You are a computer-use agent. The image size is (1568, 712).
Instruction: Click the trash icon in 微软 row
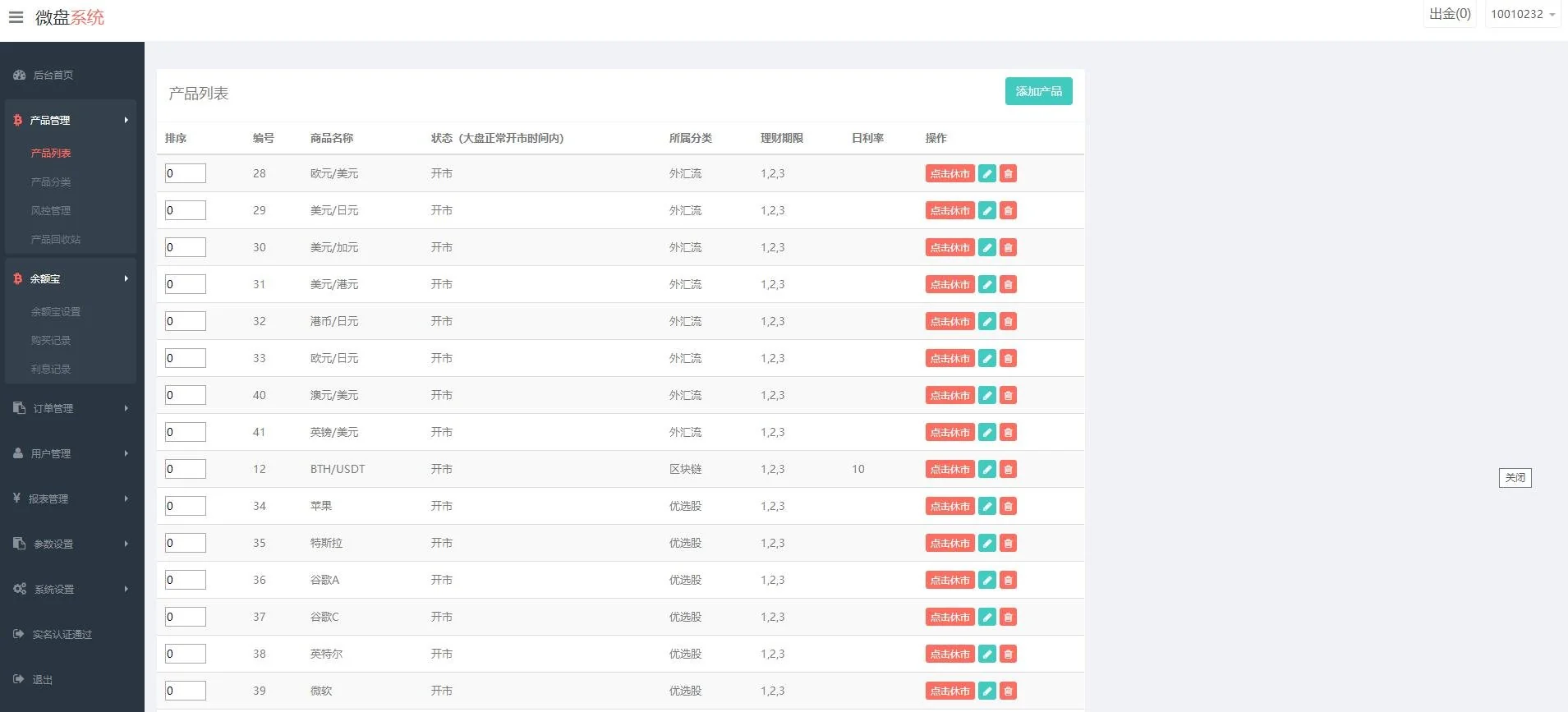click(1008, 691)
